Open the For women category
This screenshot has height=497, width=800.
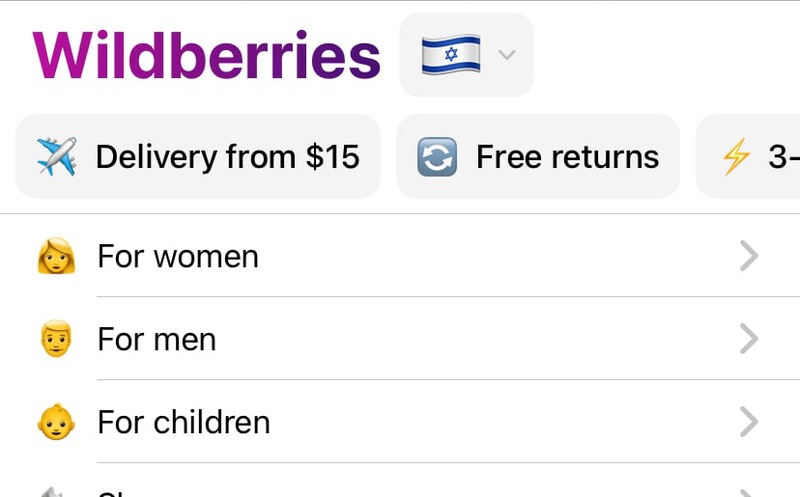[400, 256]
